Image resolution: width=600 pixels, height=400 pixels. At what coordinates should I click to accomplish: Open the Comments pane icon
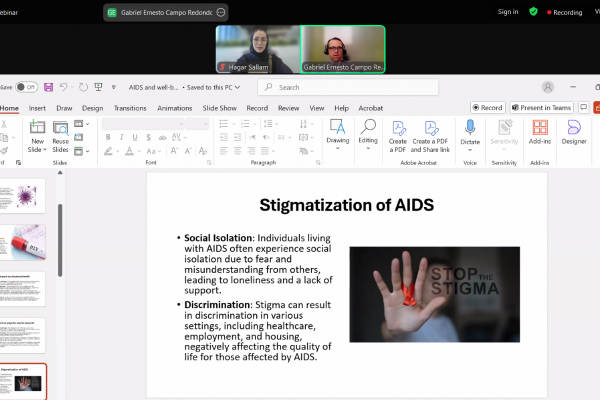tap(583, 108)
